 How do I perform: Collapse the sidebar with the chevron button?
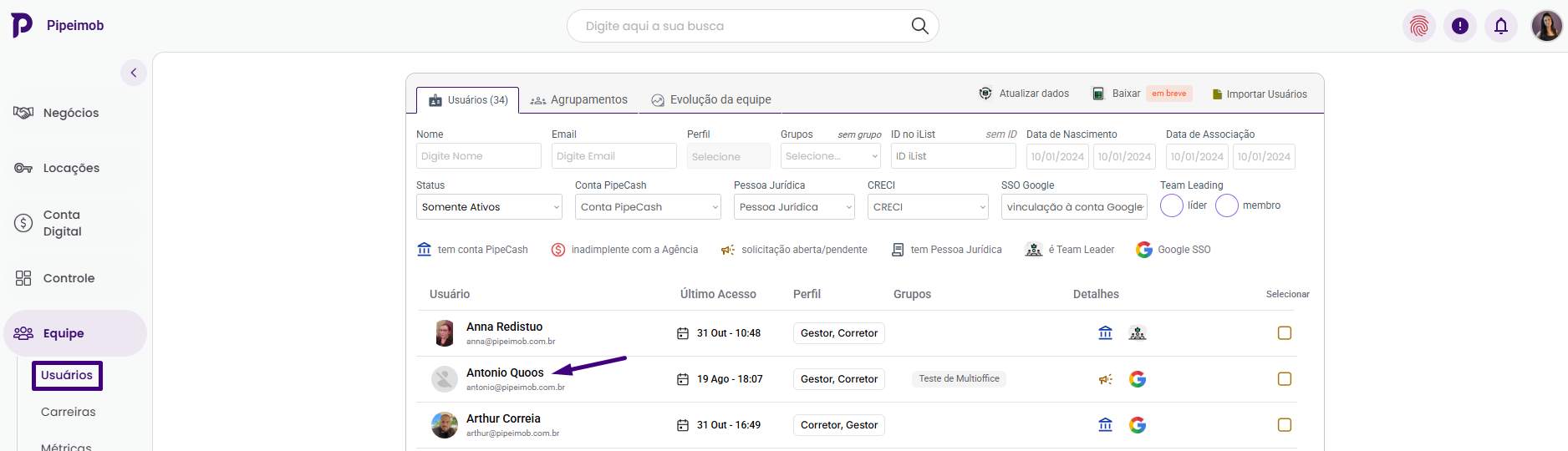(x=134, y=73)
